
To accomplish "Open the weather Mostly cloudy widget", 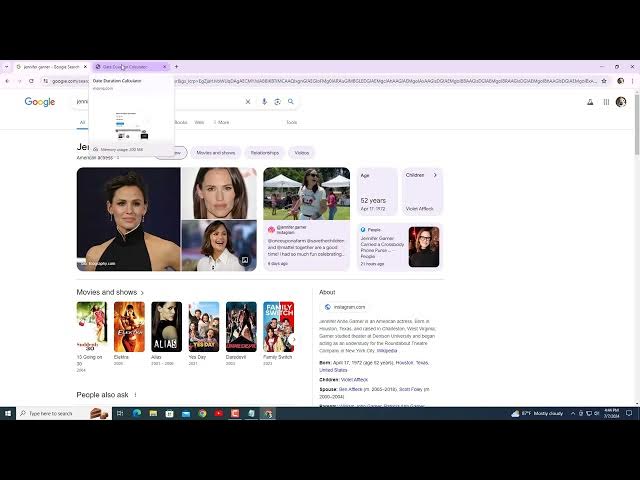I will (x=537, y=413).
